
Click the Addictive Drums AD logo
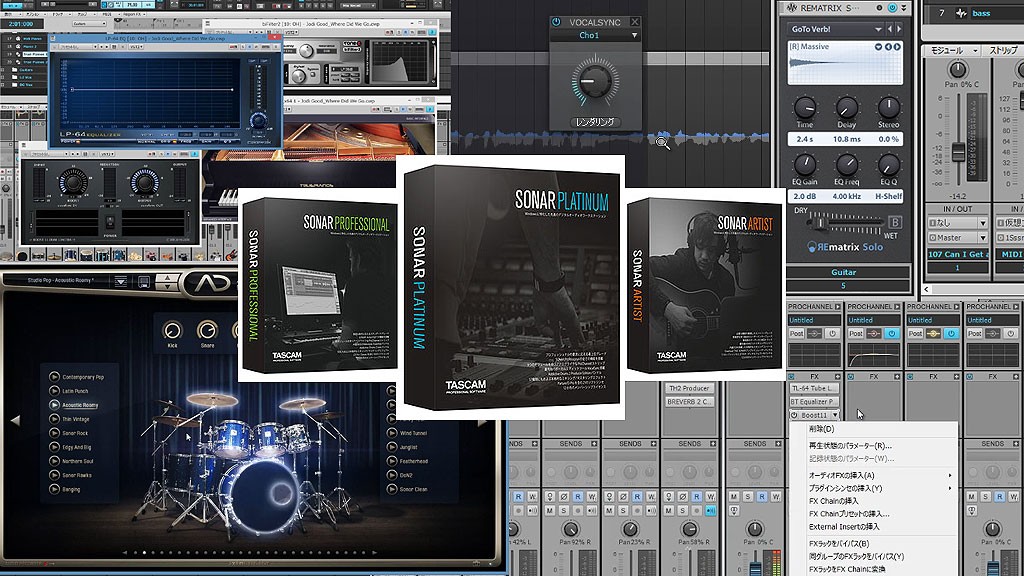[213, 283]
